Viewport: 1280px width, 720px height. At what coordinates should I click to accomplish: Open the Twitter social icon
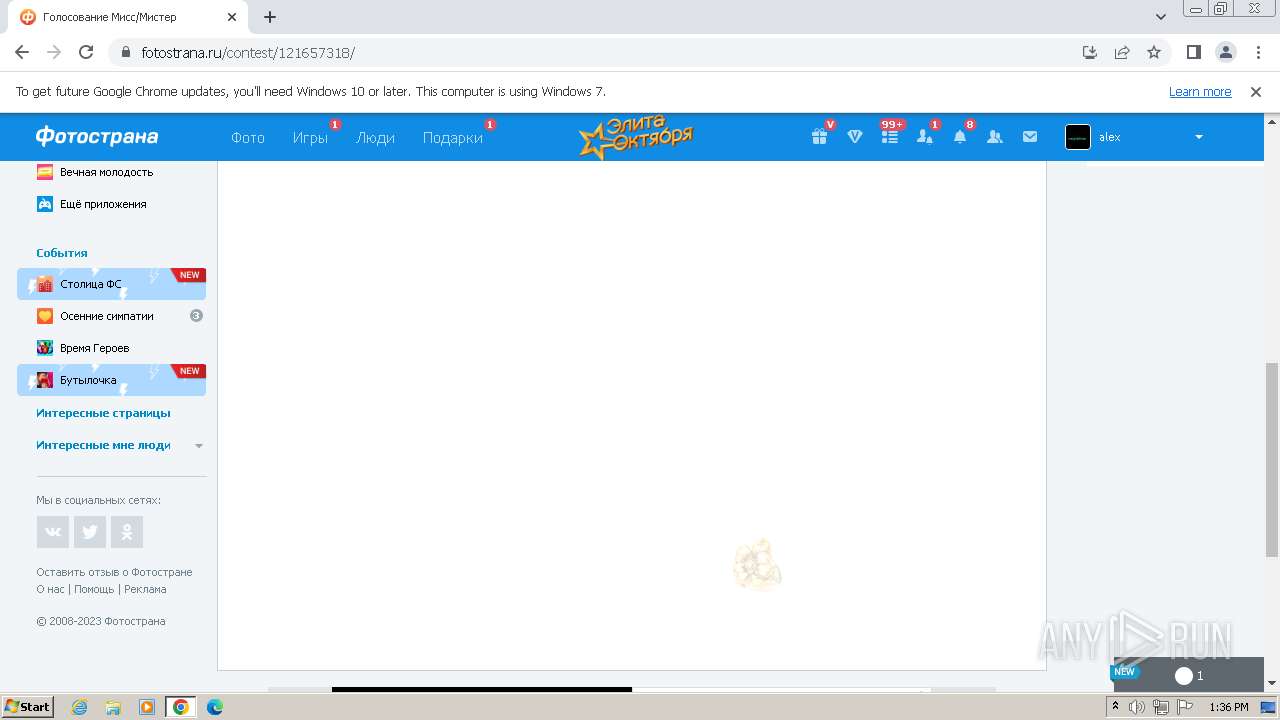point(90,532)
